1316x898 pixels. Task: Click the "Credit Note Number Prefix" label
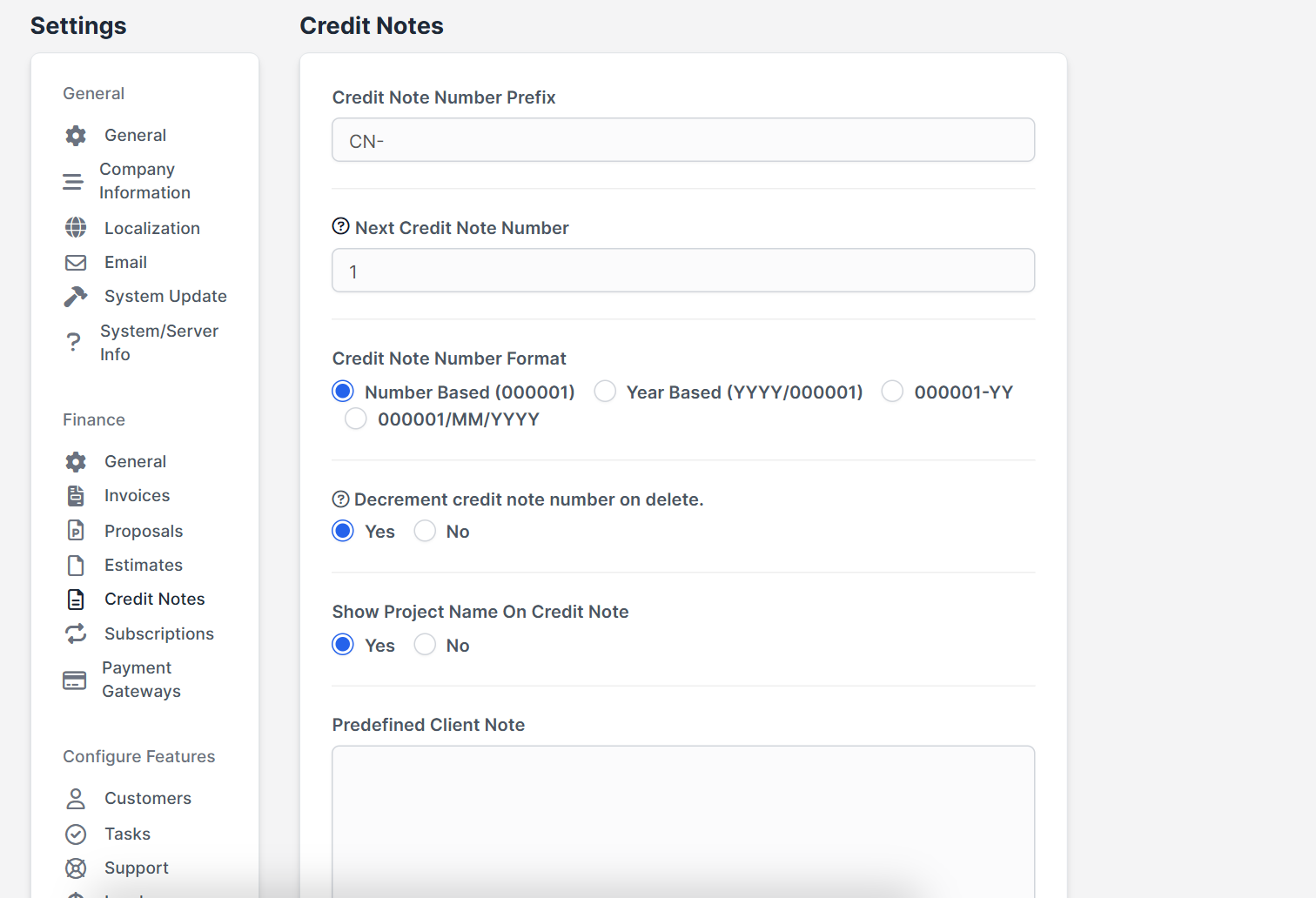tap(444, 97)
